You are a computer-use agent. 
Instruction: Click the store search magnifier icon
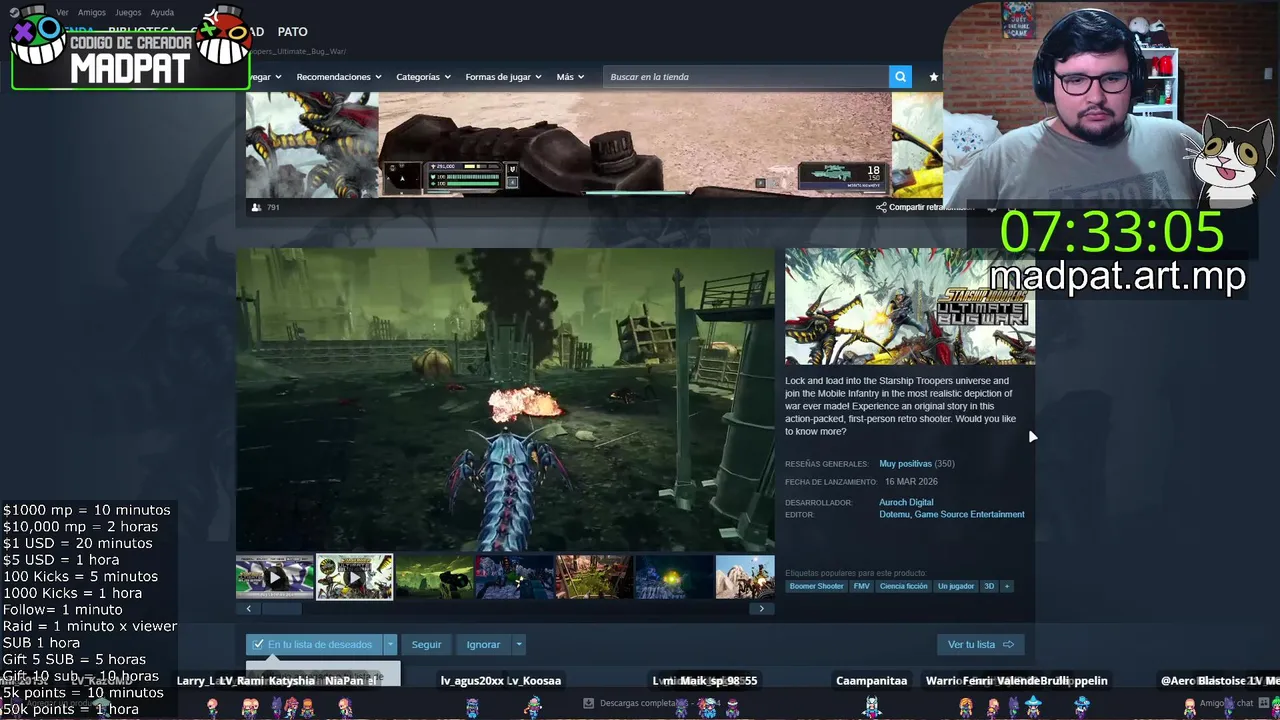[901, 77]
